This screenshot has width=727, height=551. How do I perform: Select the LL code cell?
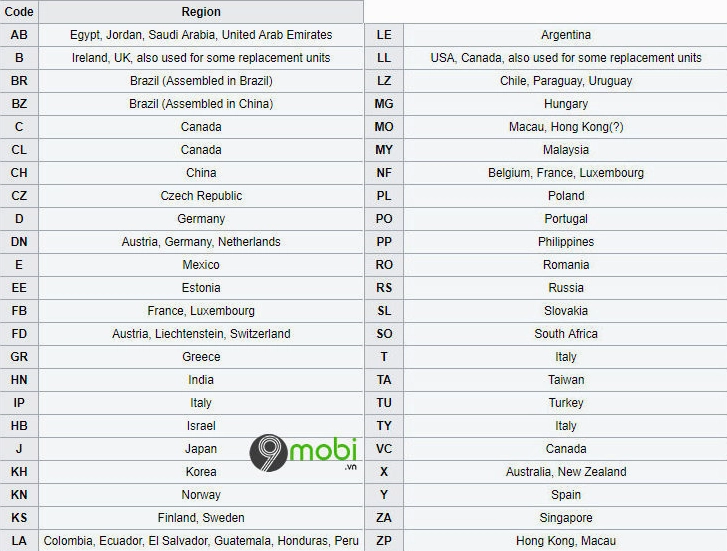[x=384, y=58]
